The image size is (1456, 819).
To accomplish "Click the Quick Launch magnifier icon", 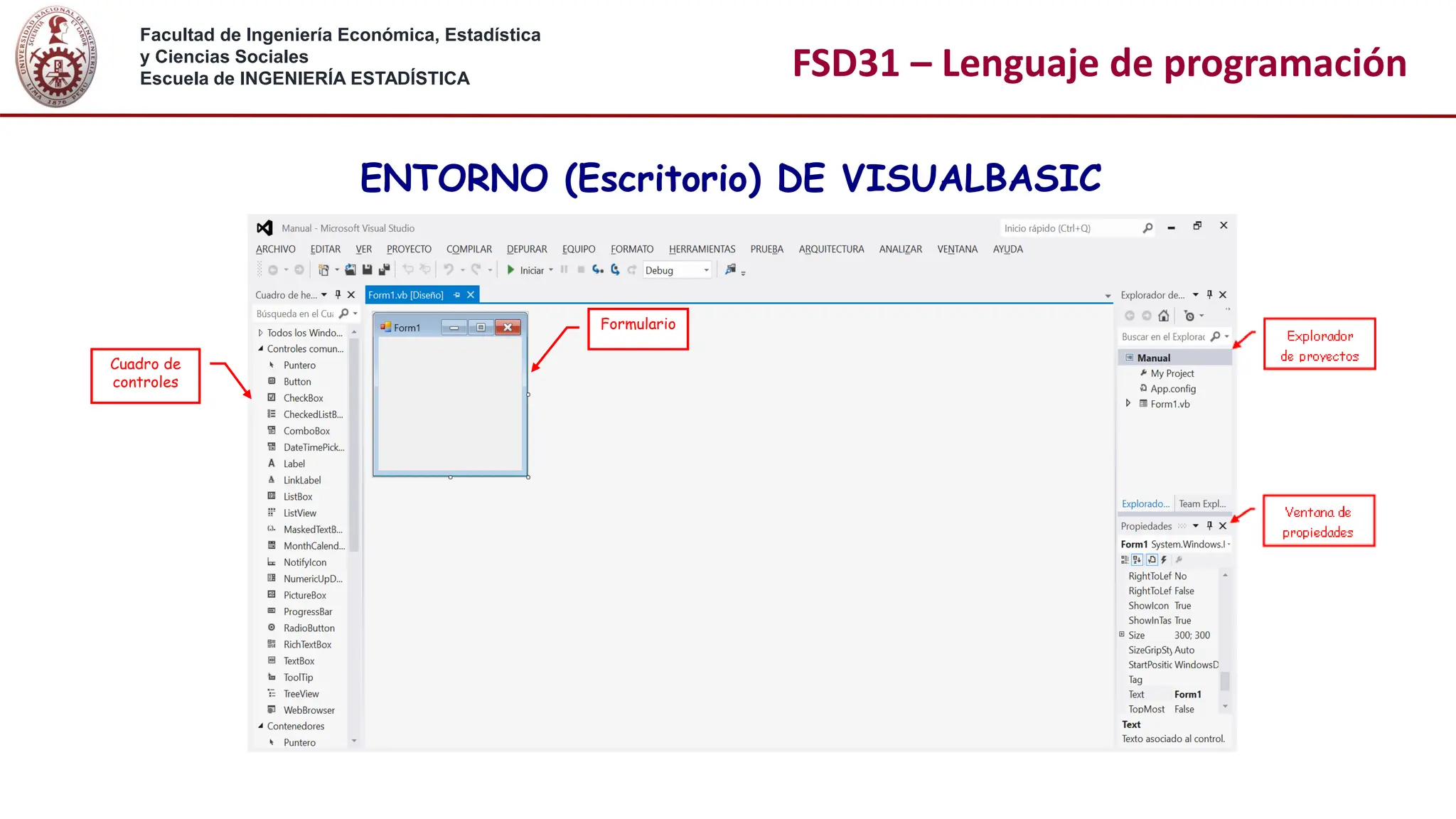I will click(1147, 228).
